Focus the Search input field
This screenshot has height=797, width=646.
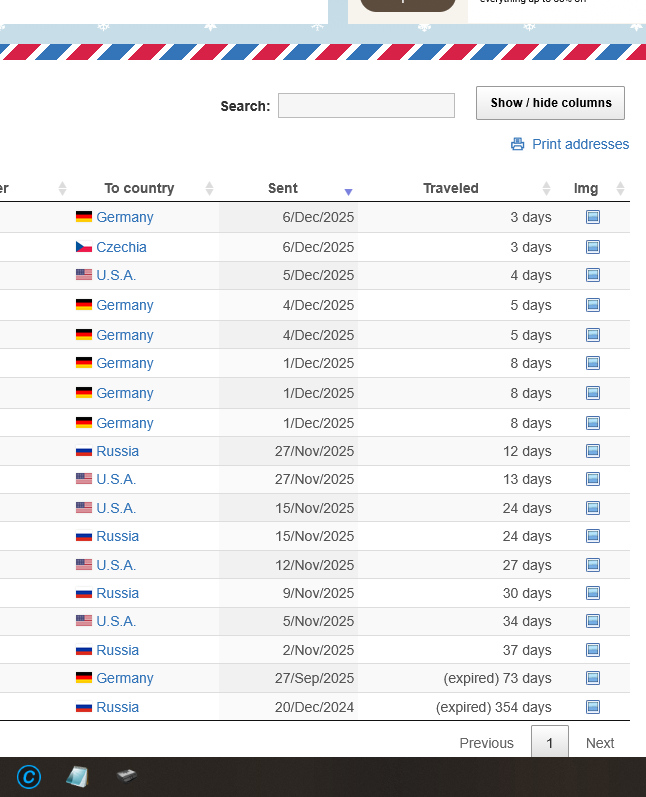click(366, 106)
